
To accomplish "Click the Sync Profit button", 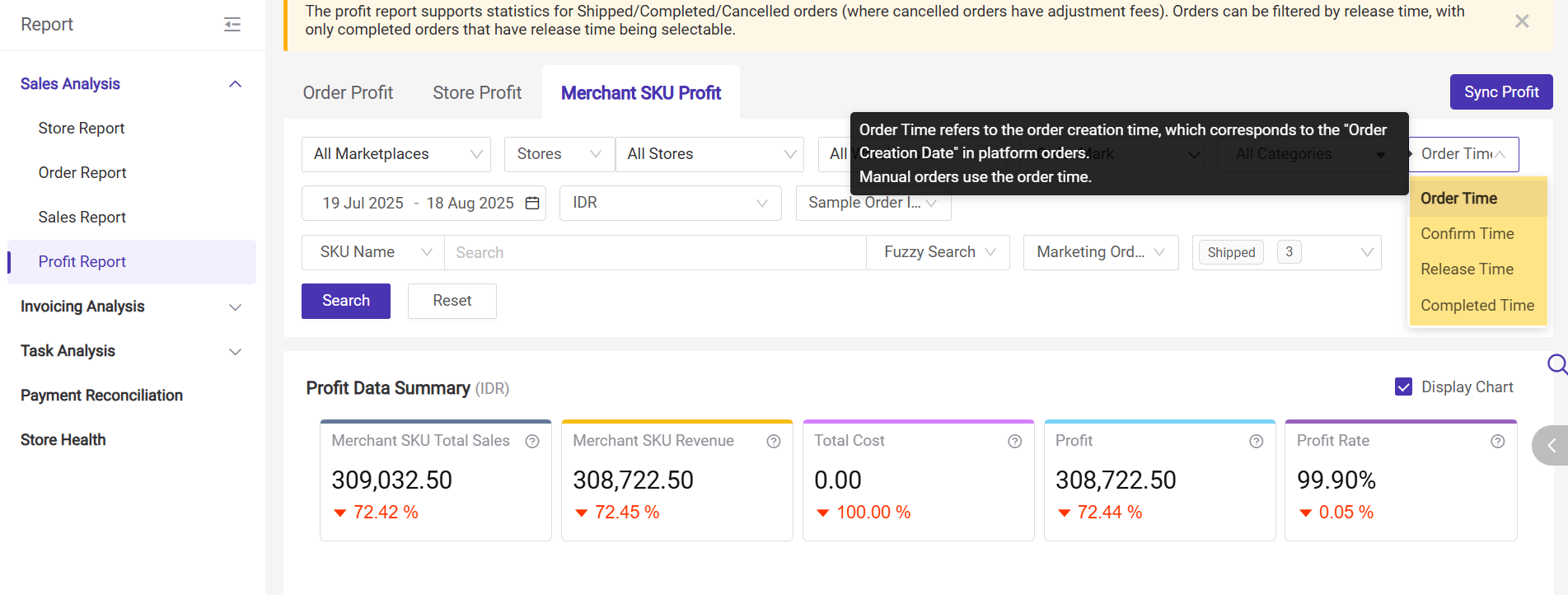I will (x=1501, y=92).
